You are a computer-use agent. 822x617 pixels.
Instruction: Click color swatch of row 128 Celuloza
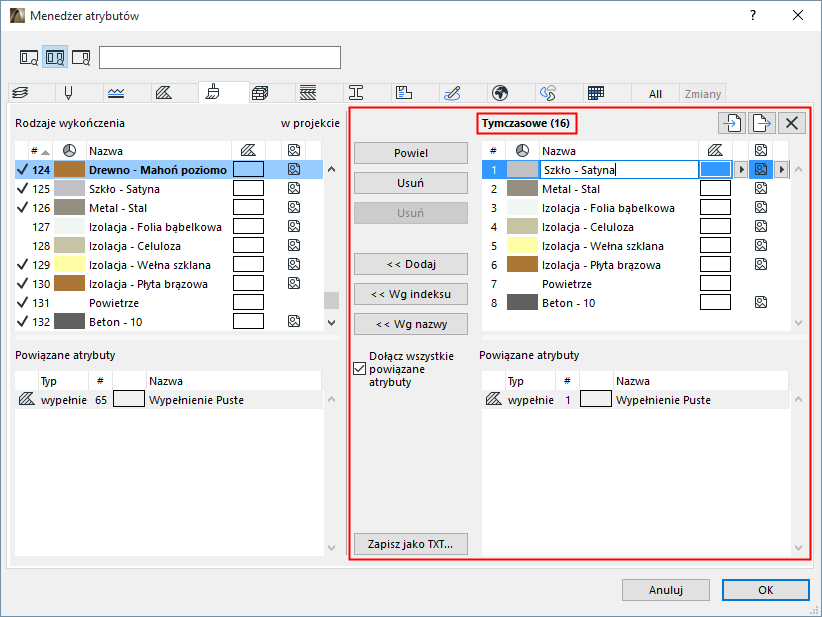click(69, 245)
